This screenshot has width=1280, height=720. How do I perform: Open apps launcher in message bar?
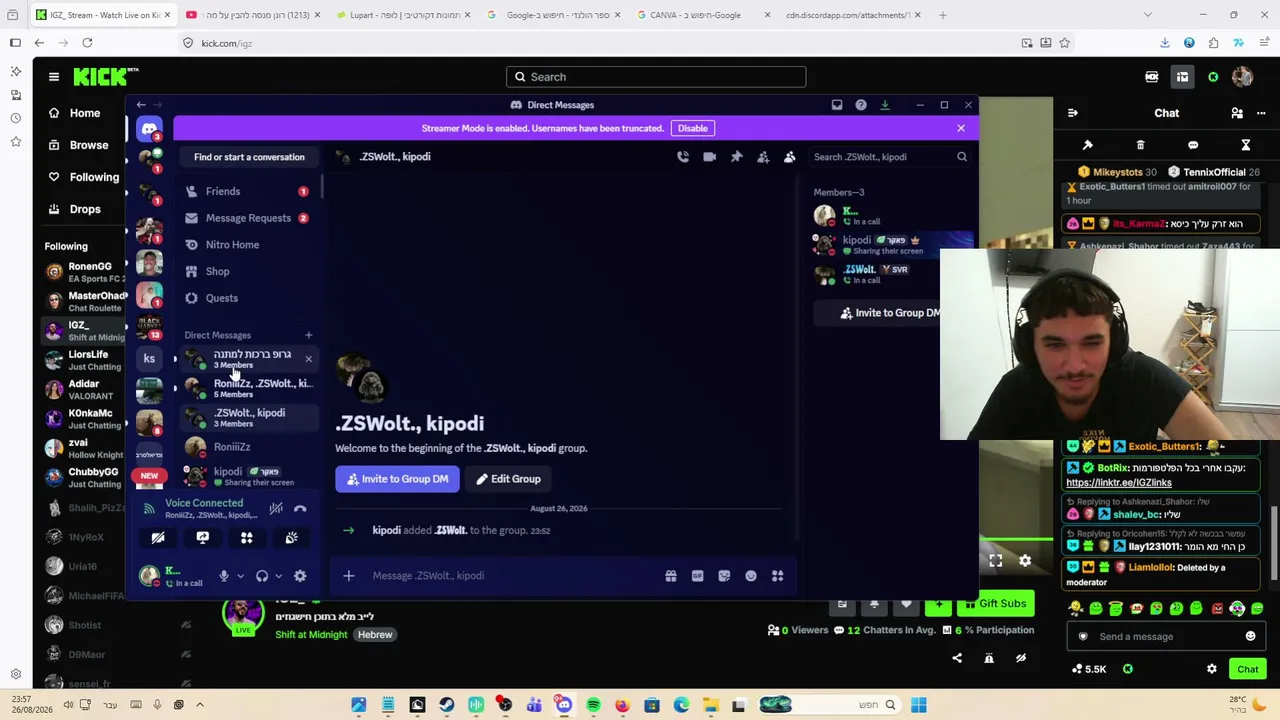tap(777, 576)
